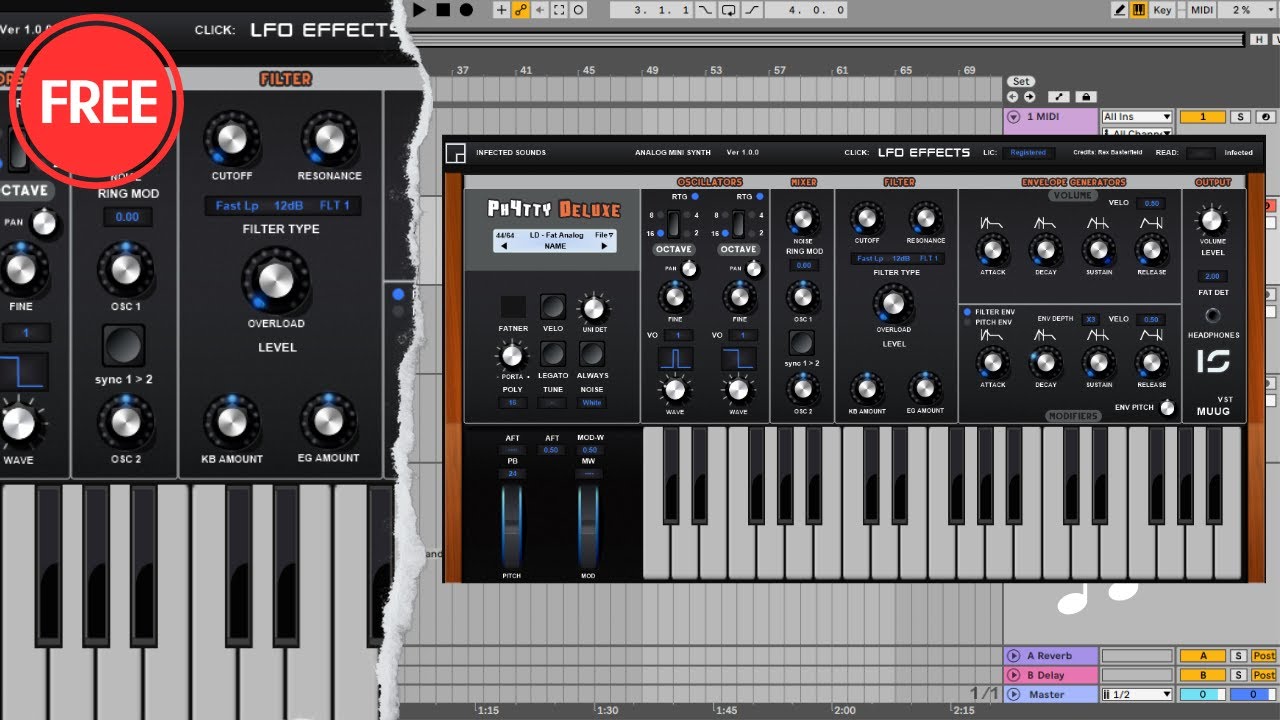Toggle the FATNER button

click(x=513, y=307)
